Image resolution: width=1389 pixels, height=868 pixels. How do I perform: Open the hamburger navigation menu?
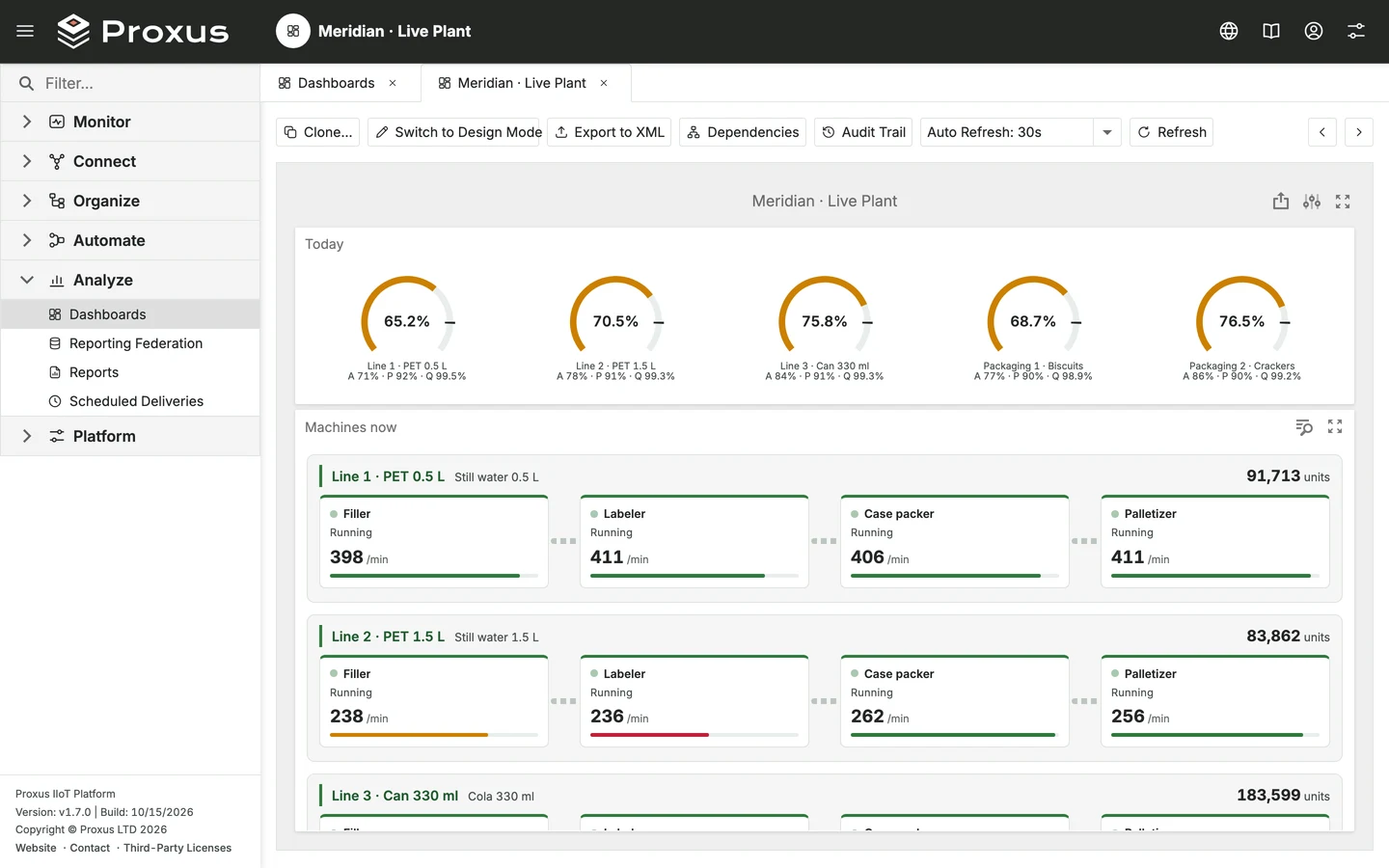tap(25, 31)
